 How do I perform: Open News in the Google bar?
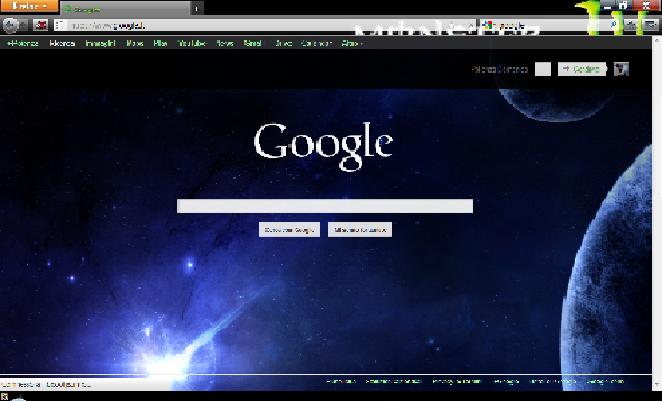(x=225, y=43)
